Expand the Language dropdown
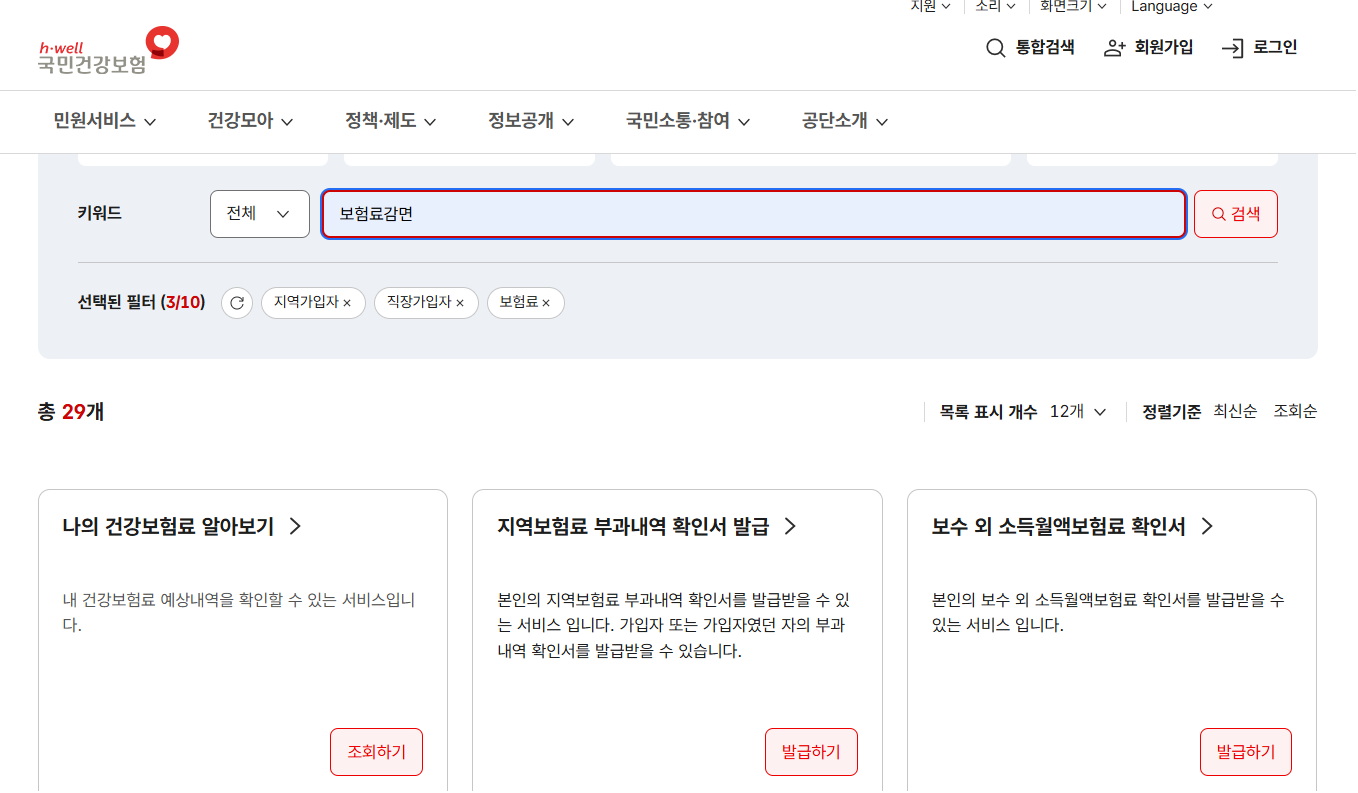 [1169, 7]
